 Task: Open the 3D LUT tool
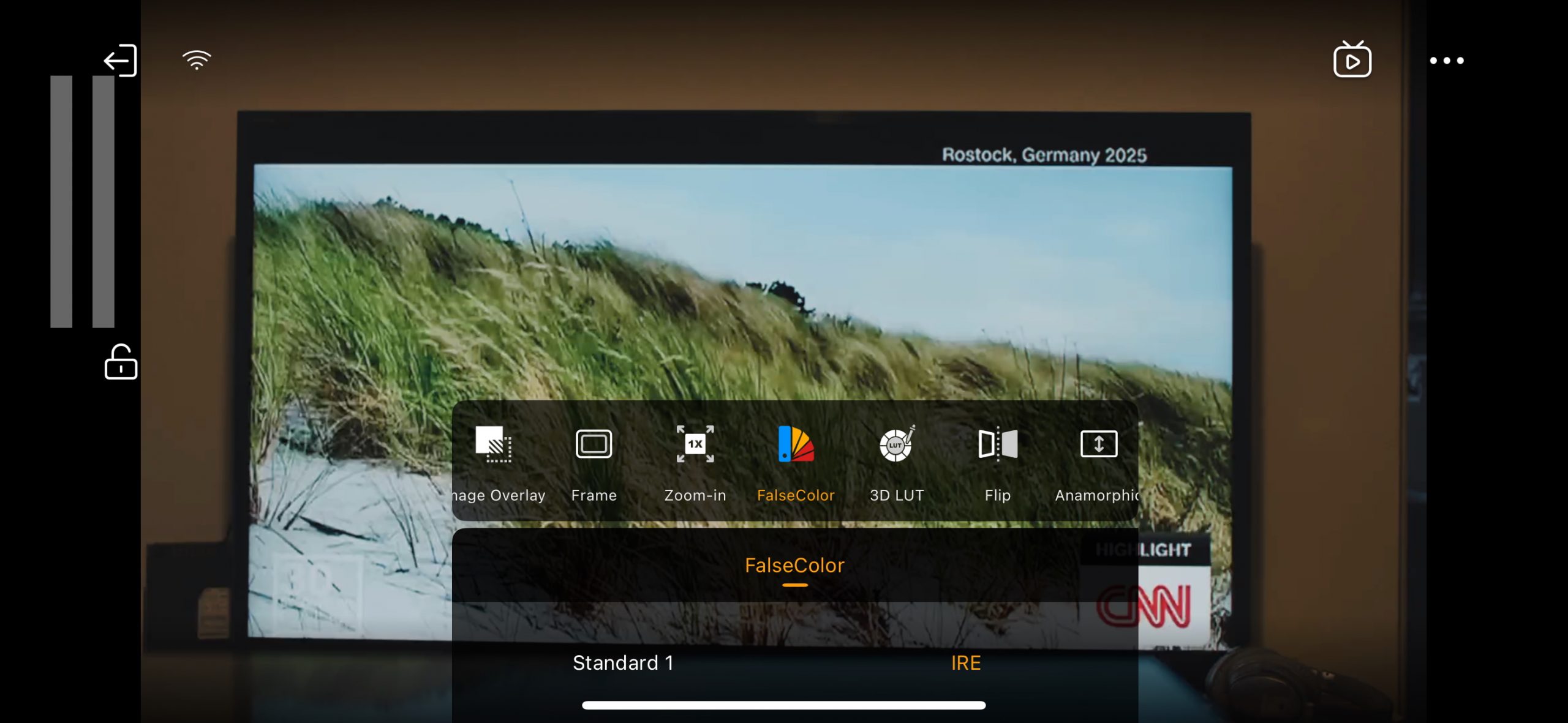point(897,444)
